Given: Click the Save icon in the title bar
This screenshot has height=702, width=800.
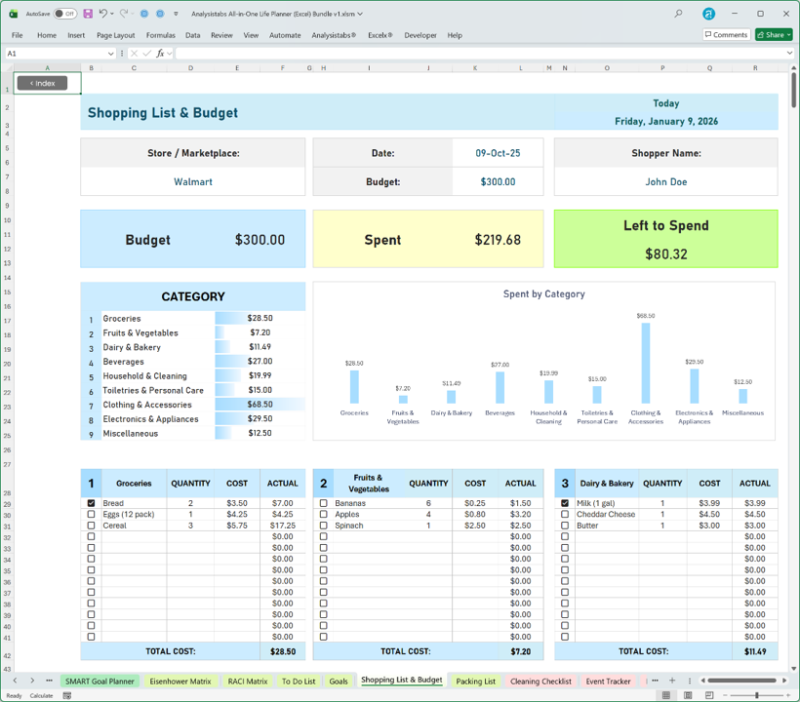Looking at the screenshot, I should coord(88,14).
